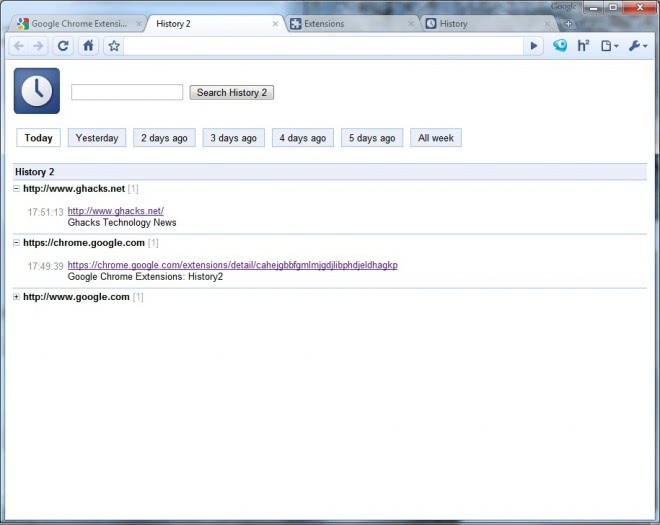Open the History 2 h² extension button

click(x=583, y=45)
